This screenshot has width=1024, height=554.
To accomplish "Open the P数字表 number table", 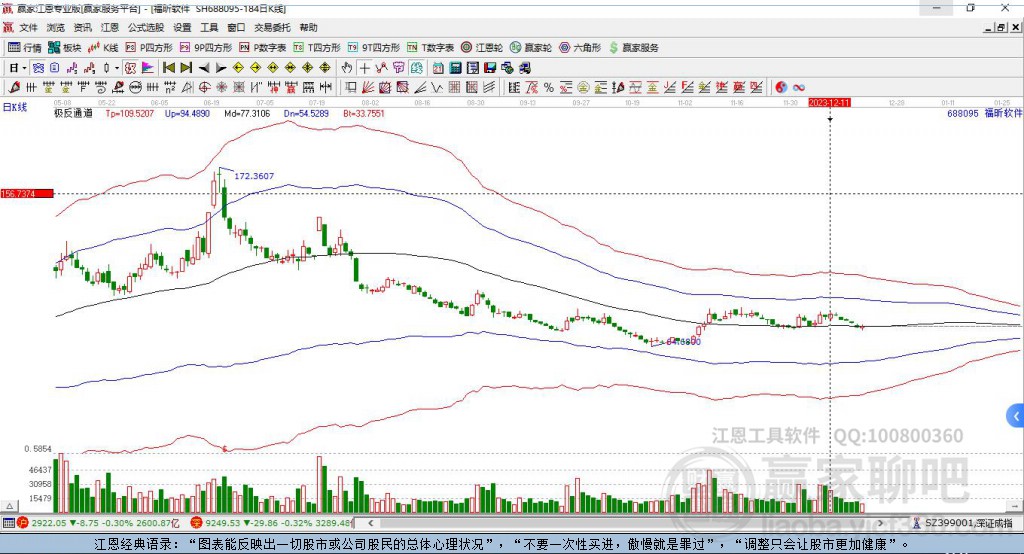I will click(263, 48).
